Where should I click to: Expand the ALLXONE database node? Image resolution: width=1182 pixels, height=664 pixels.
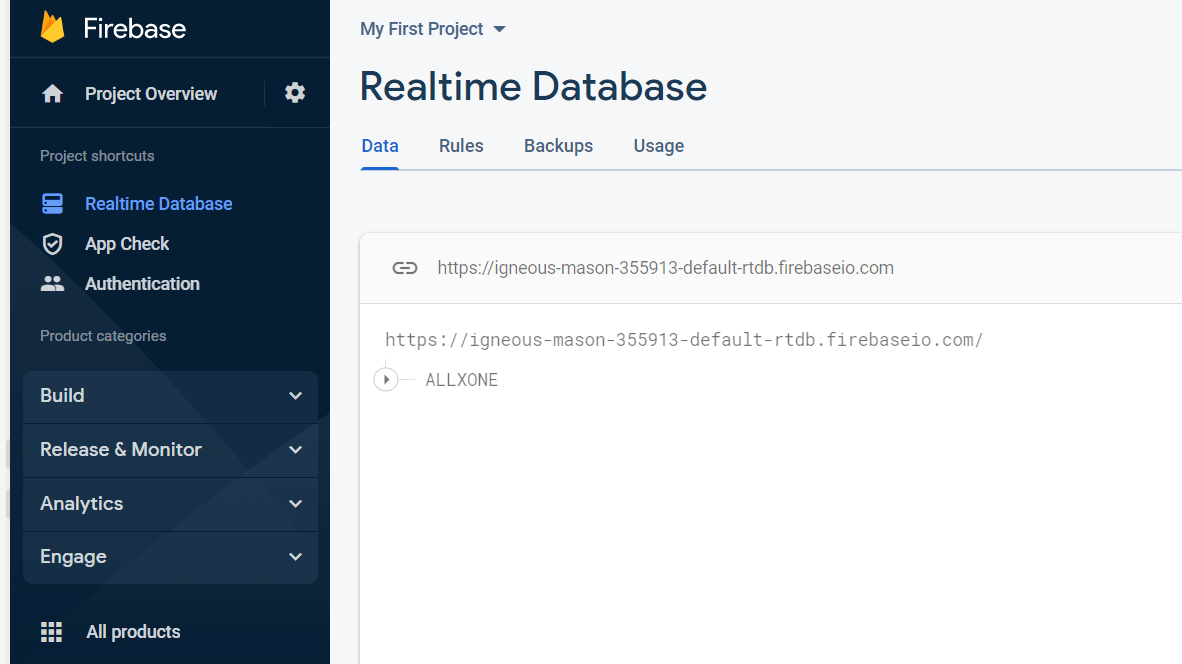click(386, 379)
